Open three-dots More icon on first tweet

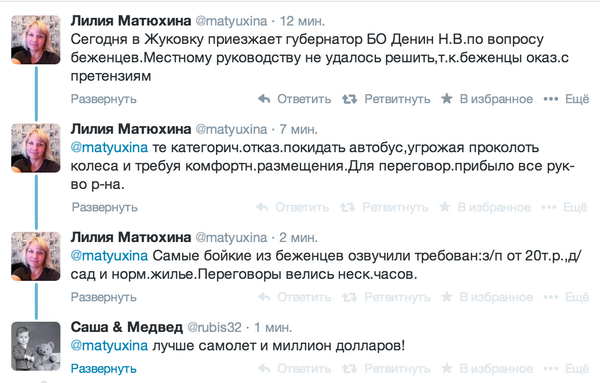pyautogui.click(x=551, y=99)
